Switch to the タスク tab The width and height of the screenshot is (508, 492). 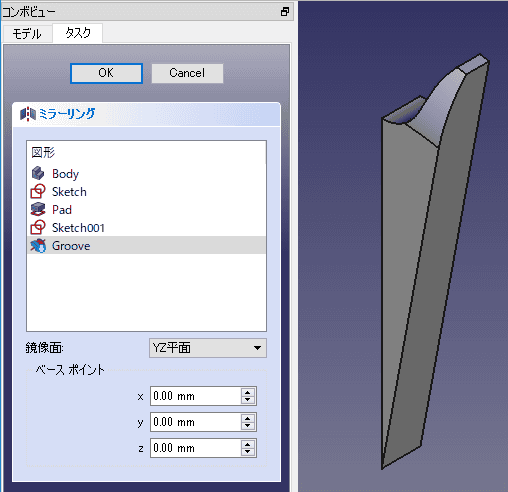[78, 33]
